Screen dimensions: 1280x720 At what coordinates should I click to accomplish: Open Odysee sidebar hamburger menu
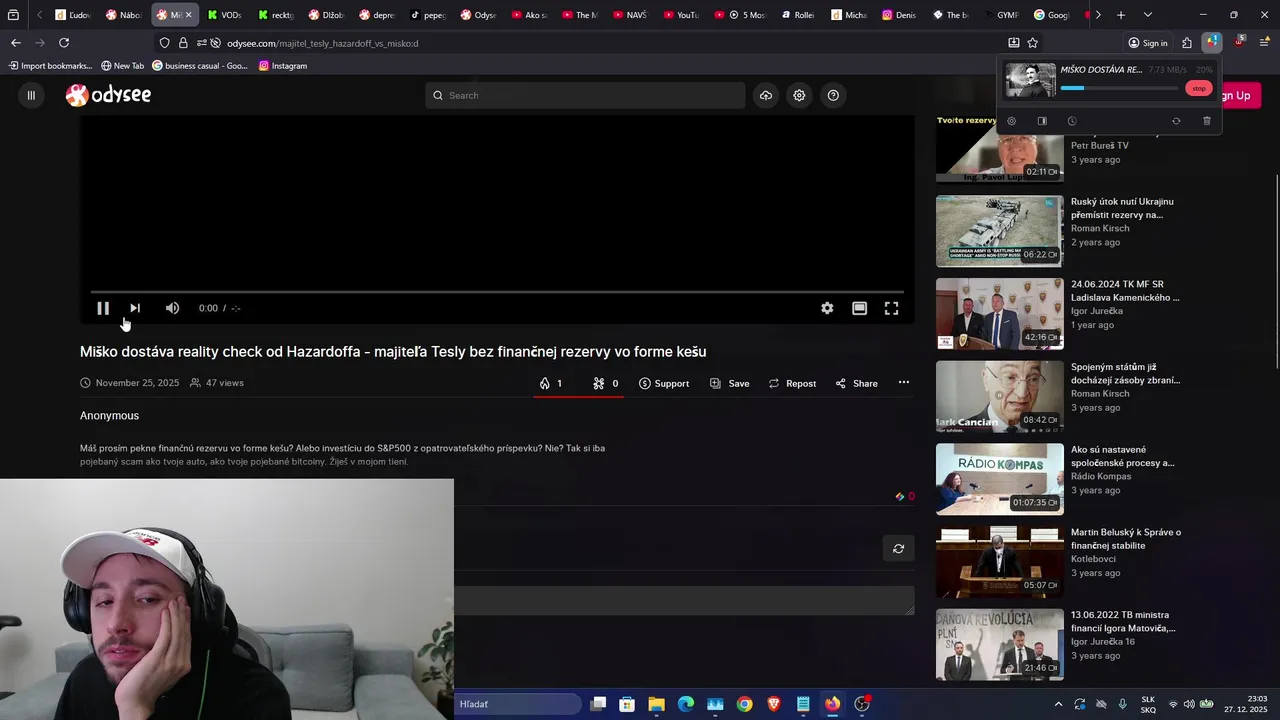(x=31, y=95)
